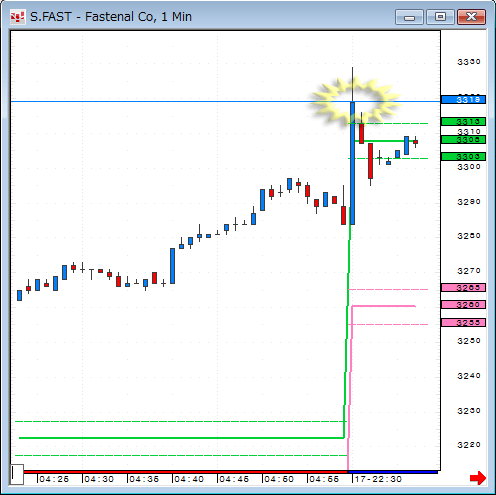
Task: Click the 04:40 time axis label
Action: 189,479
